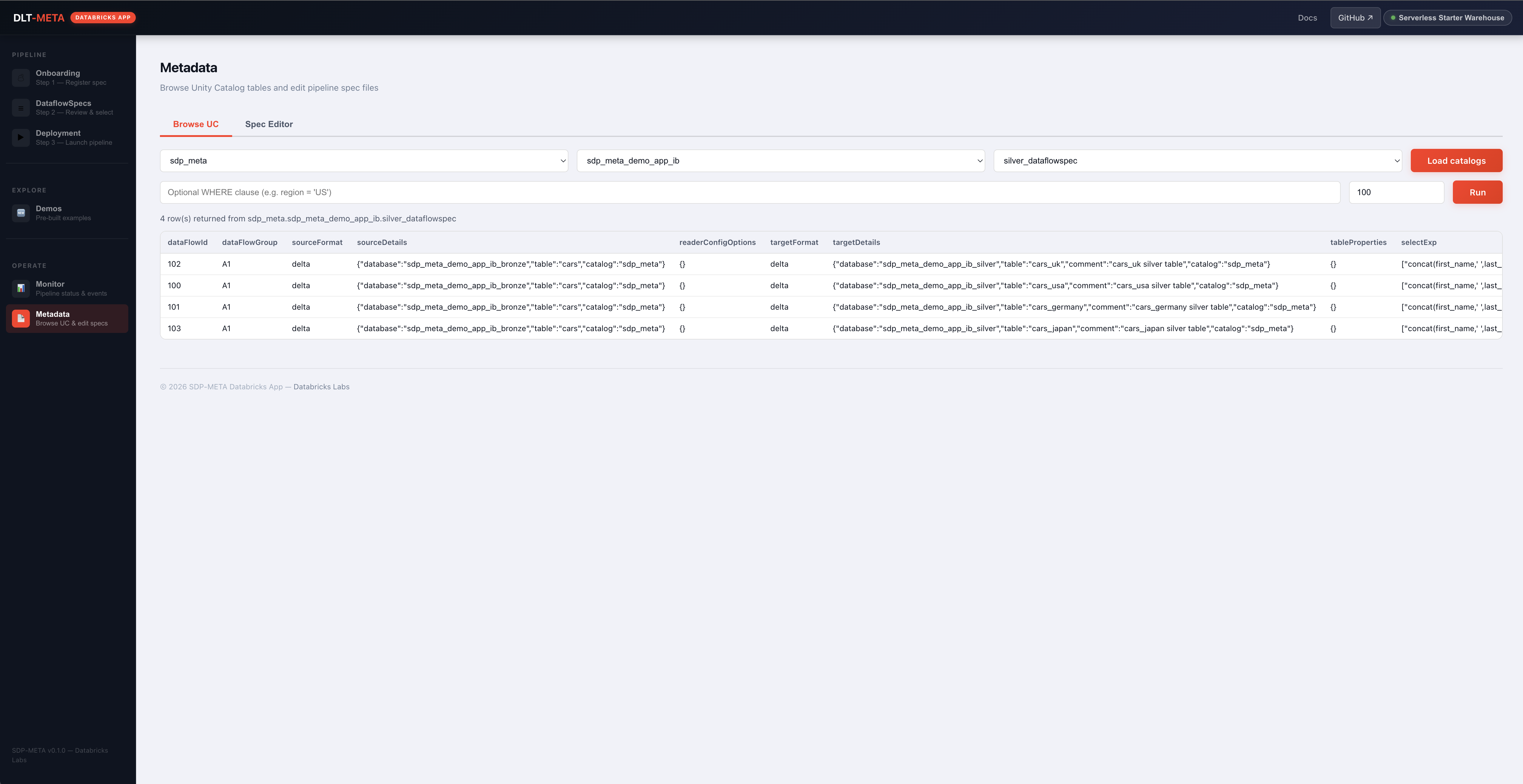1523x784 pixels.
Task: Click sourceDetails cell in row 102
Action: click(x=511, y=264)
